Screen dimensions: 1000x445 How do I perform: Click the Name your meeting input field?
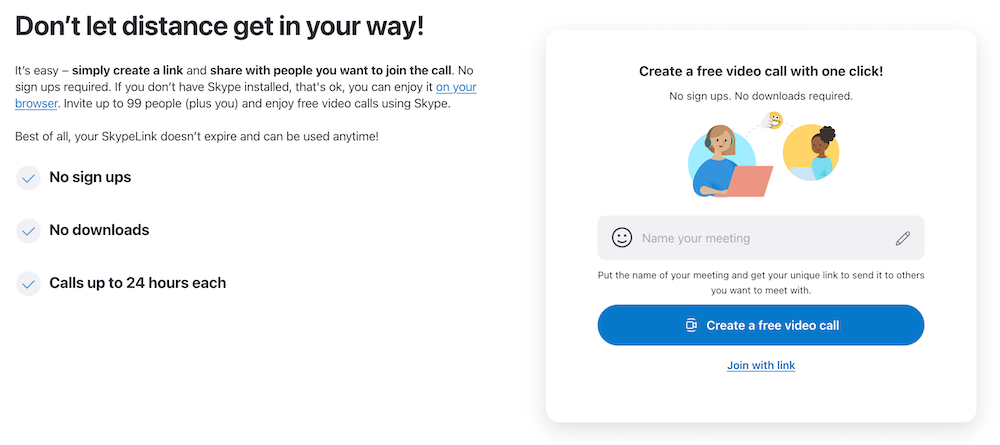[760, 238]
